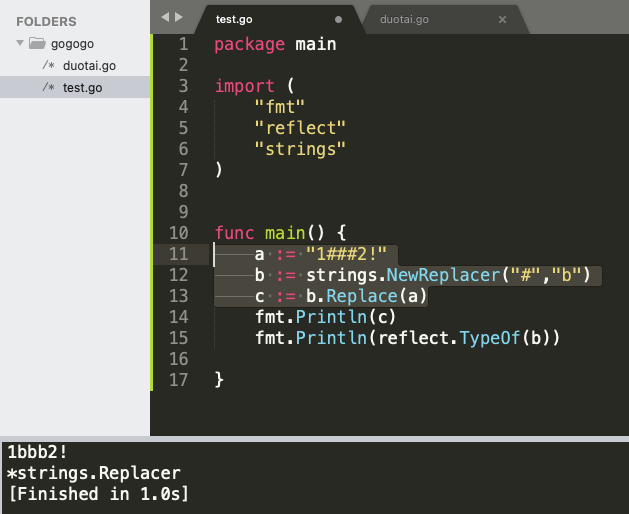Go to previous tab with left arrow
Screen dimensions: 629x514
click(x=165, y=17)
